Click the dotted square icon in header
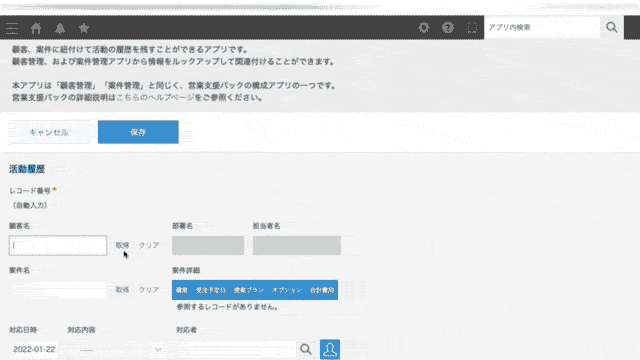 tap(472, 28)
